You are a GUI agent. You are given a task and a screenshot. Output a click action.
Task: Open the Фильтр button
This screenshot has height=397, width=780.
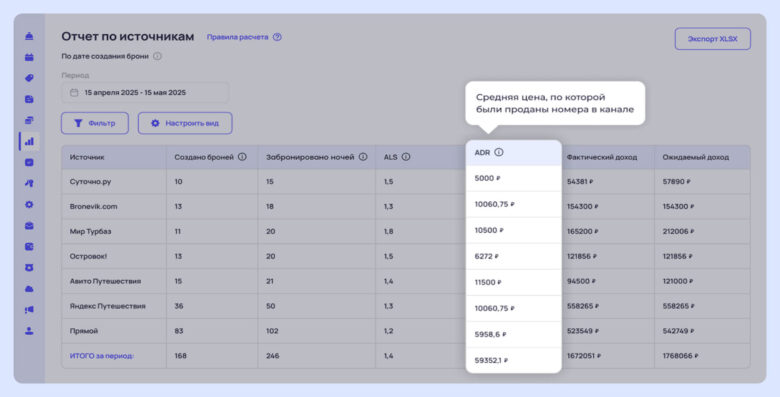tap(95, 123)
